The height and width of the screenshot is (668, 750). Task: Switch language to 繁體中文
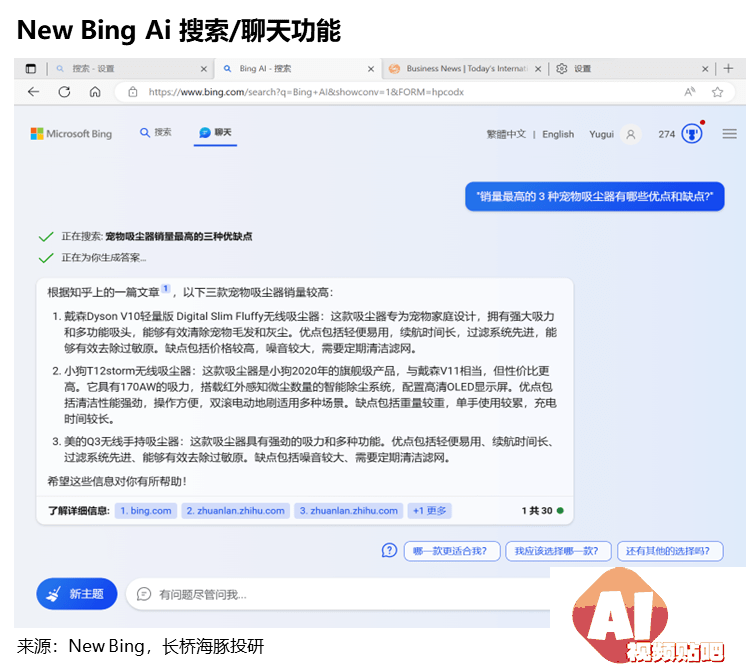tap(506, 134)
